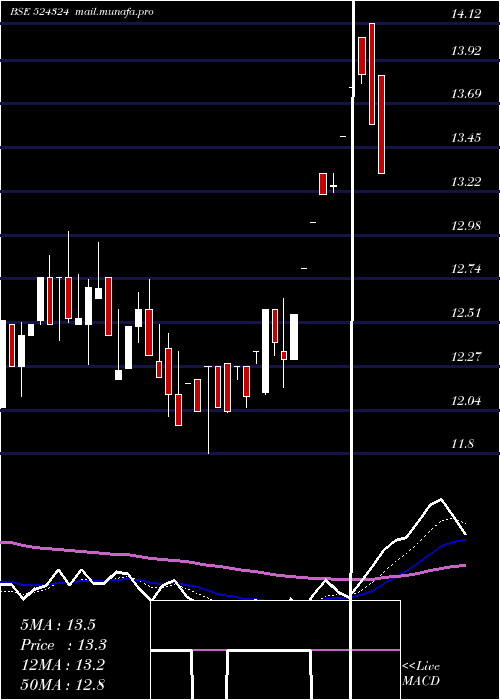Viewport: 500px width, 700px height.
Task: Click the 13.22 price axis label
Action: tap(466, 182)
